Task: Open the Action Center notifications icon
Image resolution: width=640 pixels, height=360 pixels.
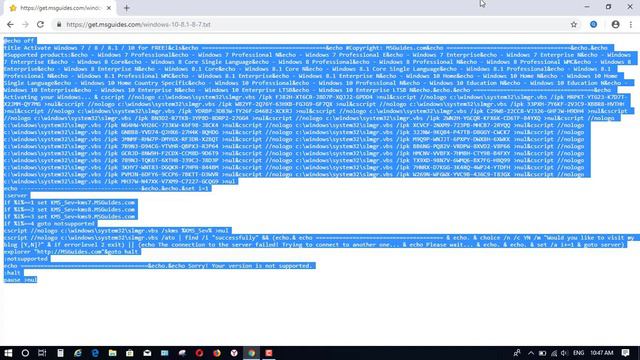Action: click(626, 353)
